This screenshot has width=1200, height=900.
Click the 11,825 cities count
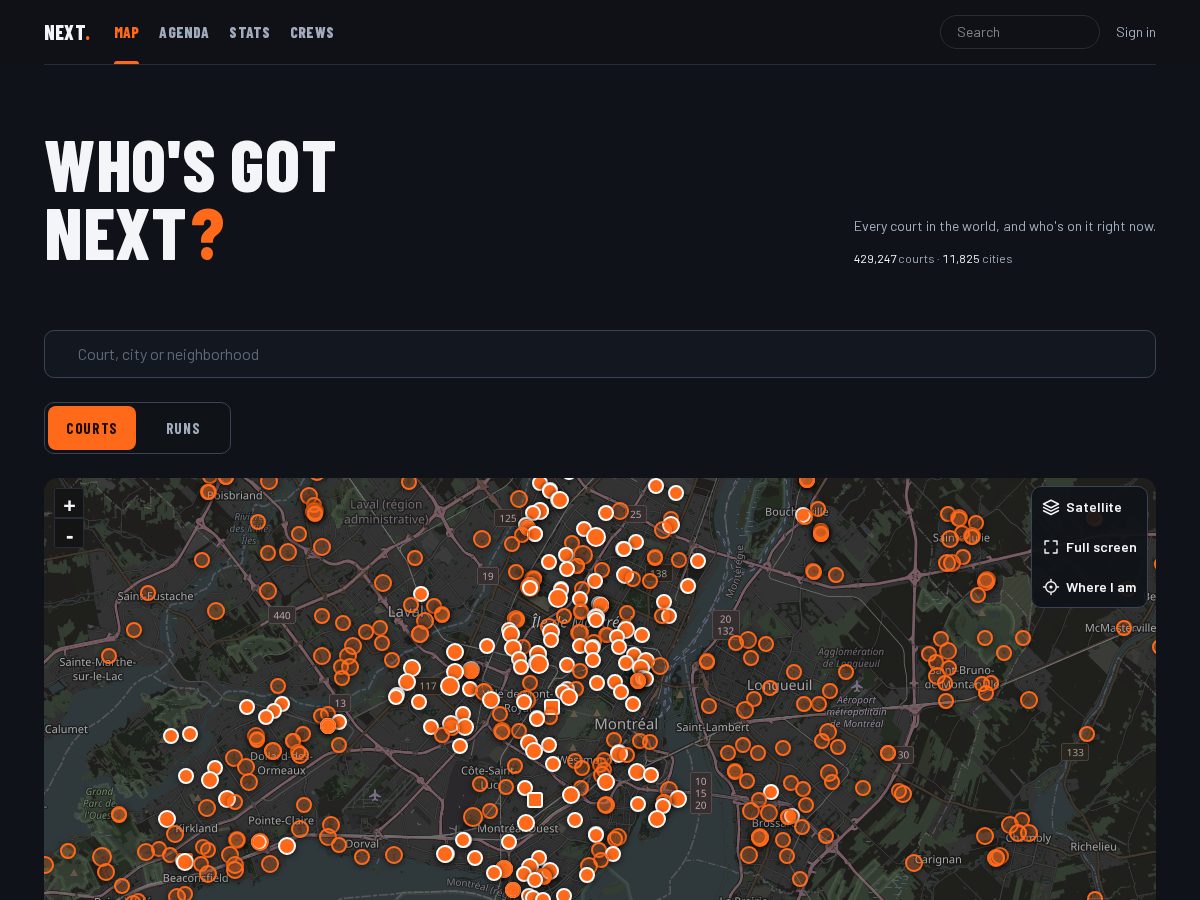(977, 259)
